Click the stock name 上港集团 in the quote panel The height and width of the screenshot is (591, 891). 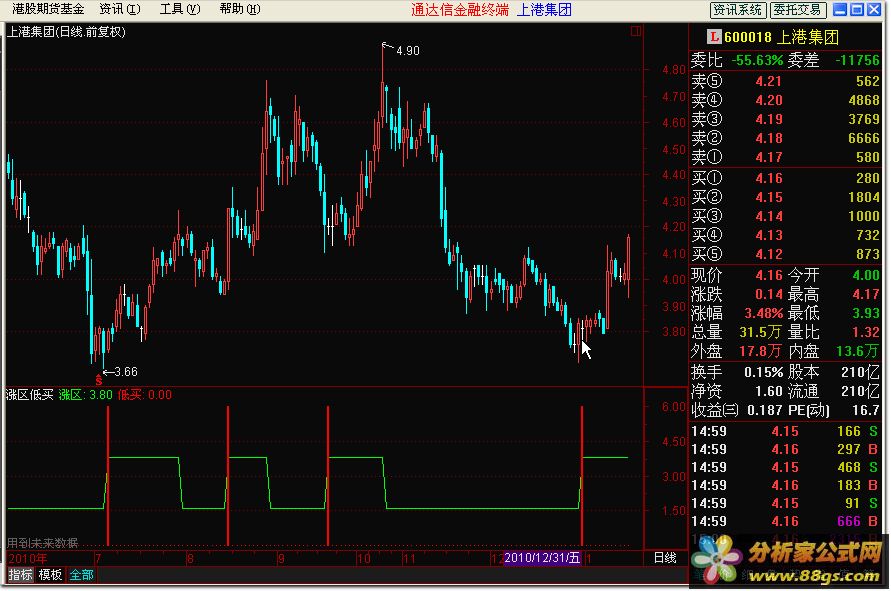(807, 38)
